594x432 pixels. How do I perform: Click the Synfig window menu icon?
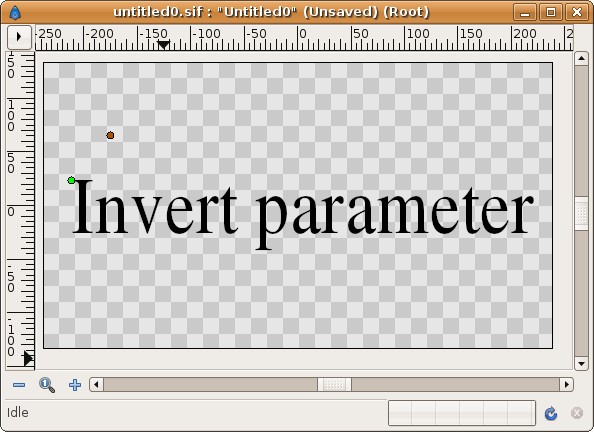click(15, 13)
